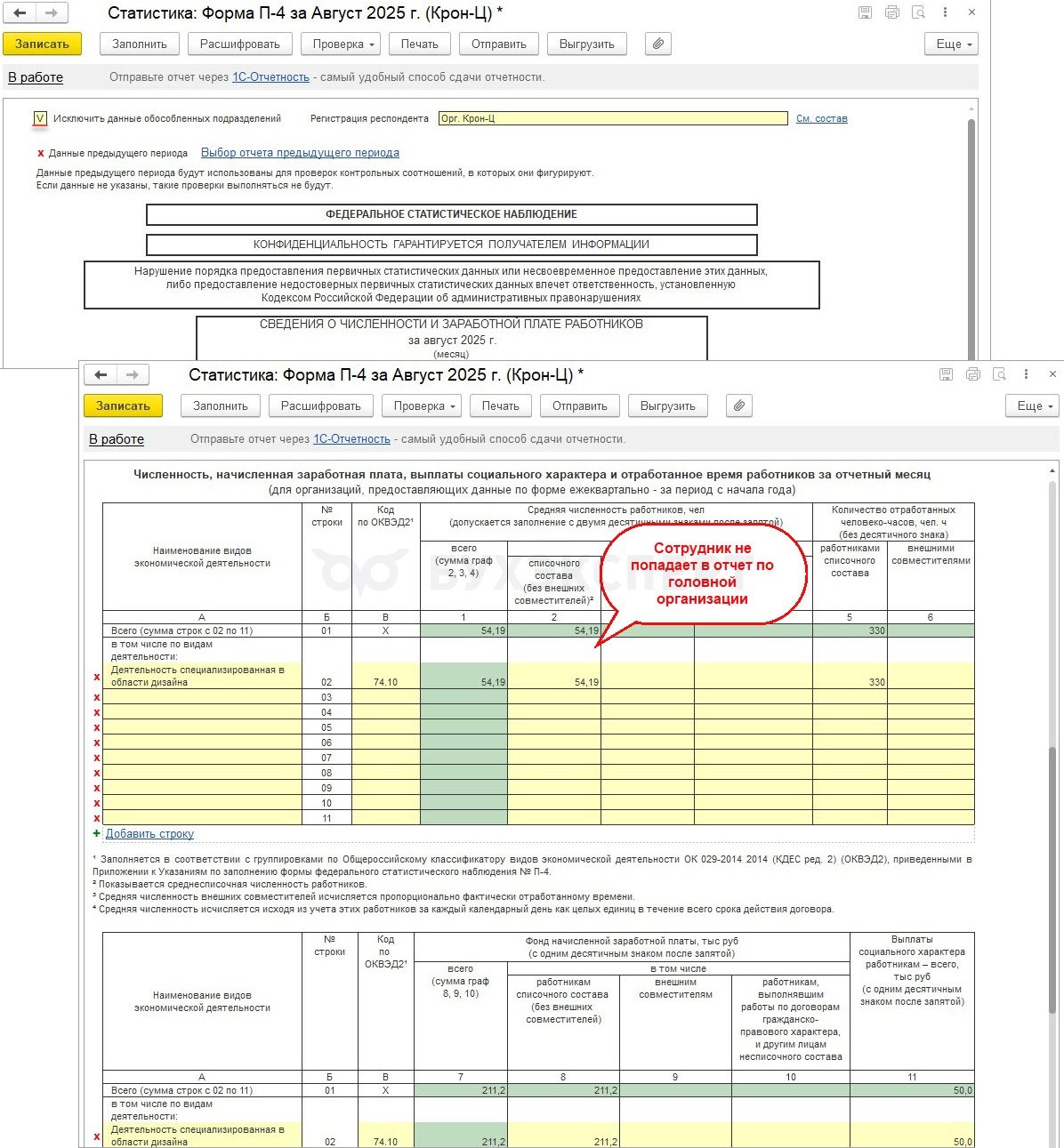
Task: Click 'Выгрузить' in front window
Action: (668, 405)
